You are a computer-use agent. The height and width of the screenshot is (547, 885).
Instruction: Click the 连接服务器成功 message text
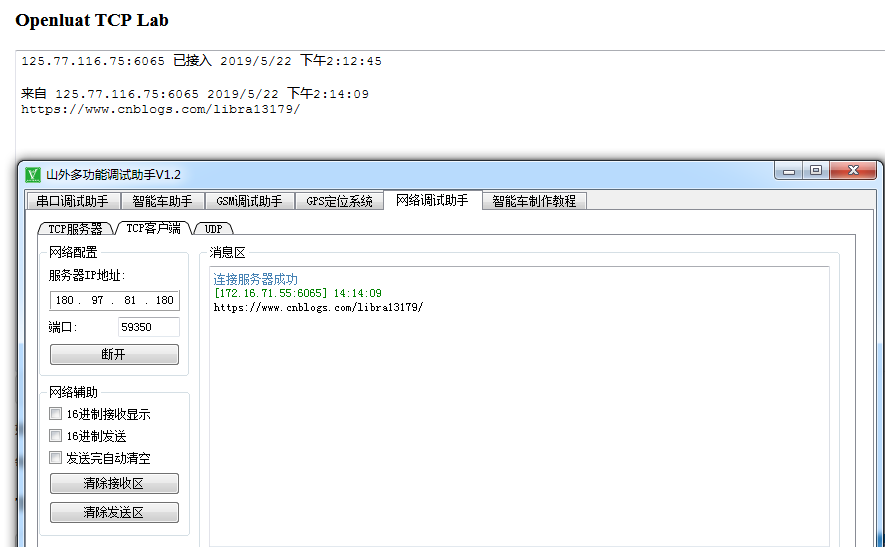pyautogui.click(x=255, y=279)
